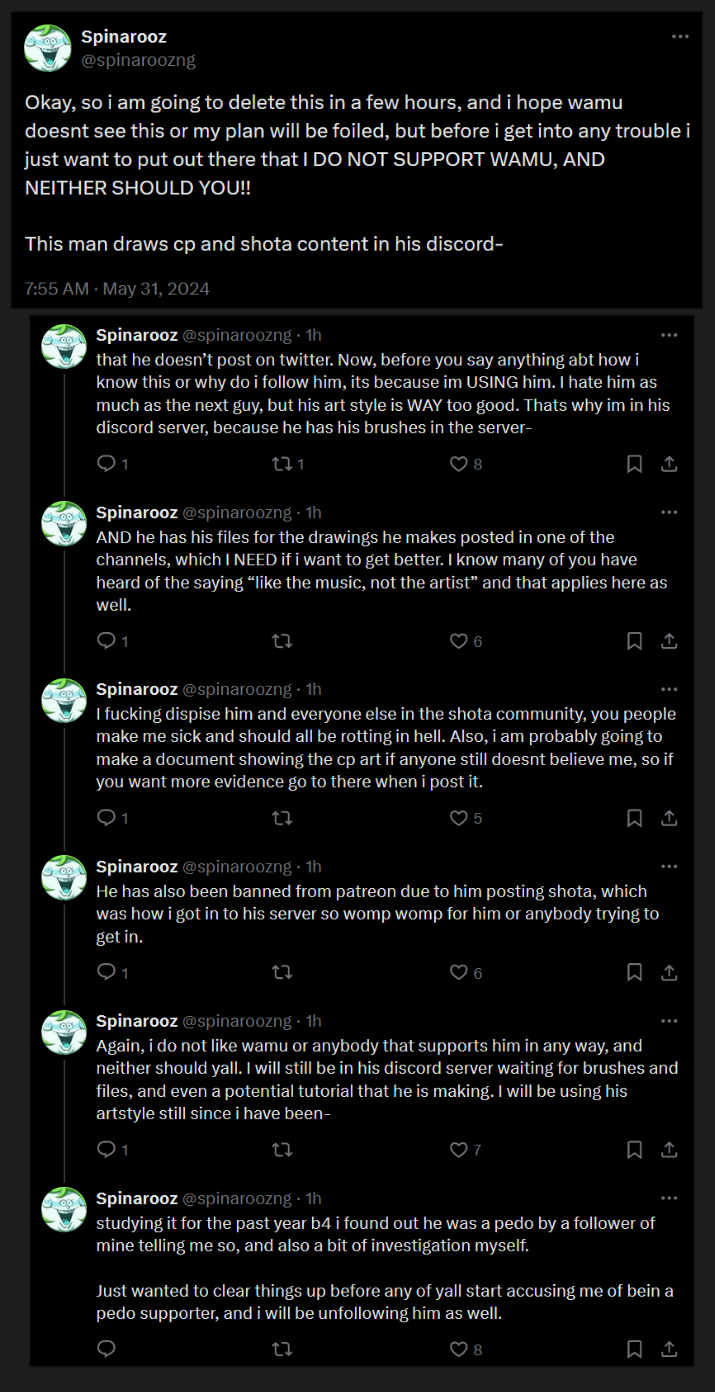Open more options on the main Spinarooz post
715x1392 pixels.
680,37
